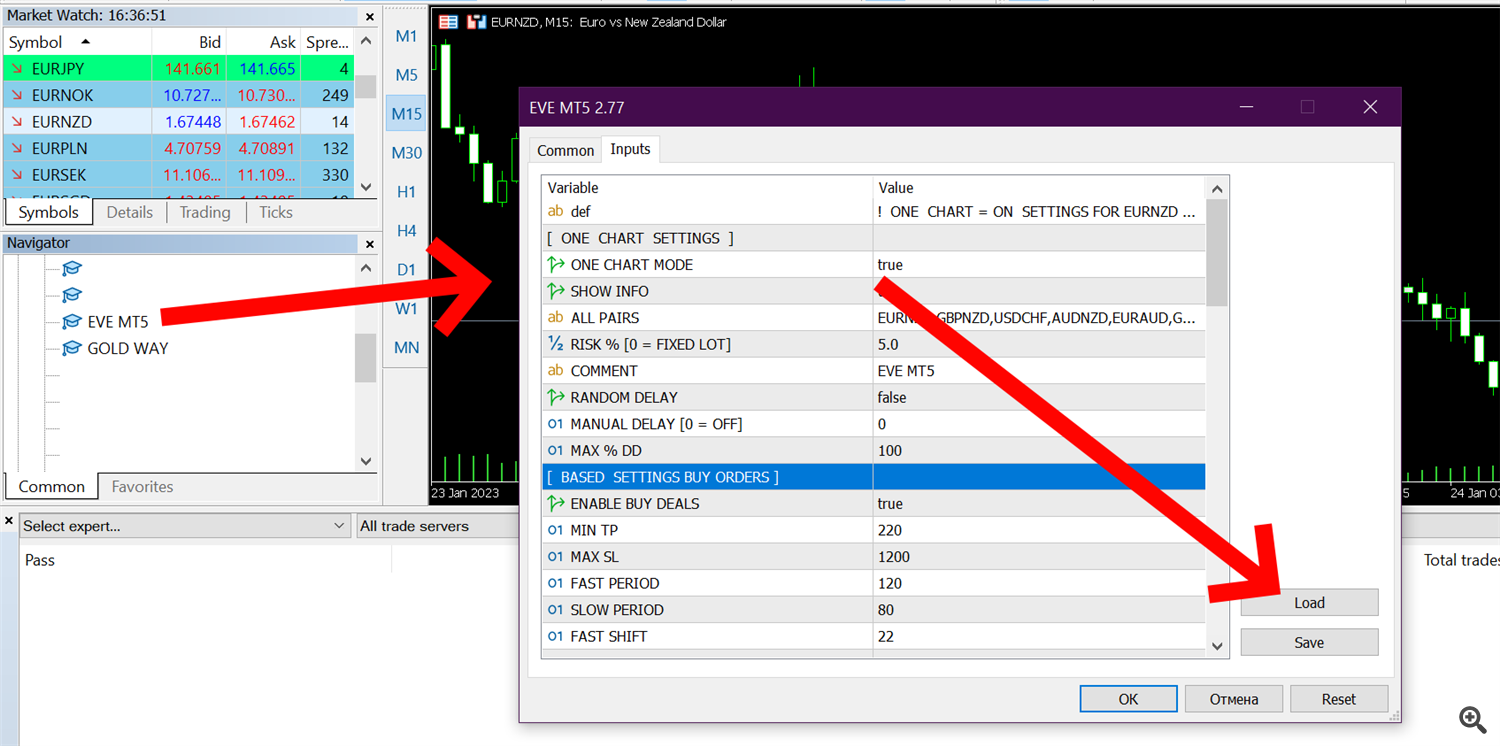The image size is (1500, 746).
Task: Switch chart to W1 timeframe
Action: pyautogui.click(x=406, y=309)
